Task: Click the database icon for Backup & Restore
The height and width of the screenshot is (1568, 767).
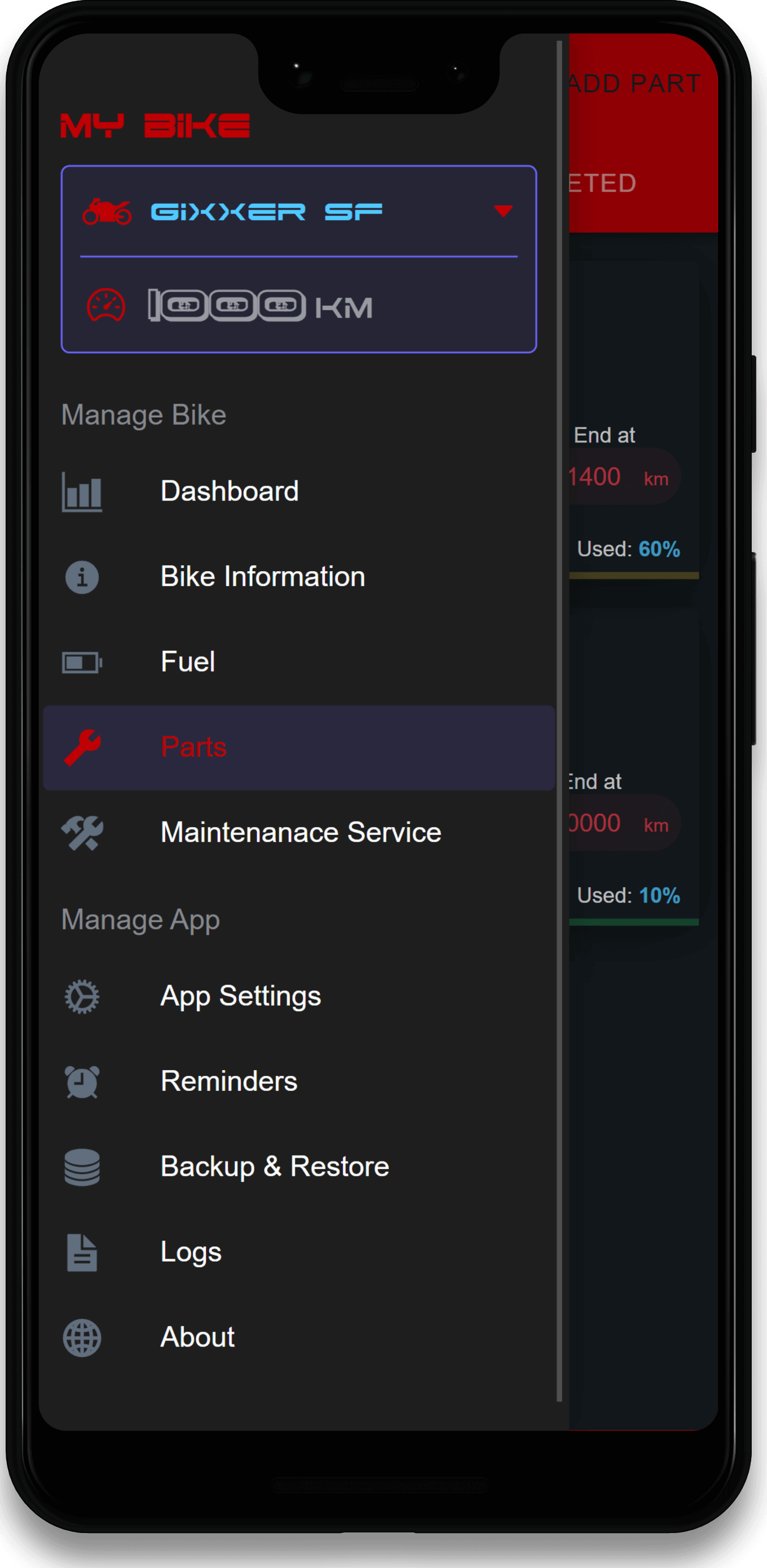Action: pyautogui.click(x=83, y=1167)
